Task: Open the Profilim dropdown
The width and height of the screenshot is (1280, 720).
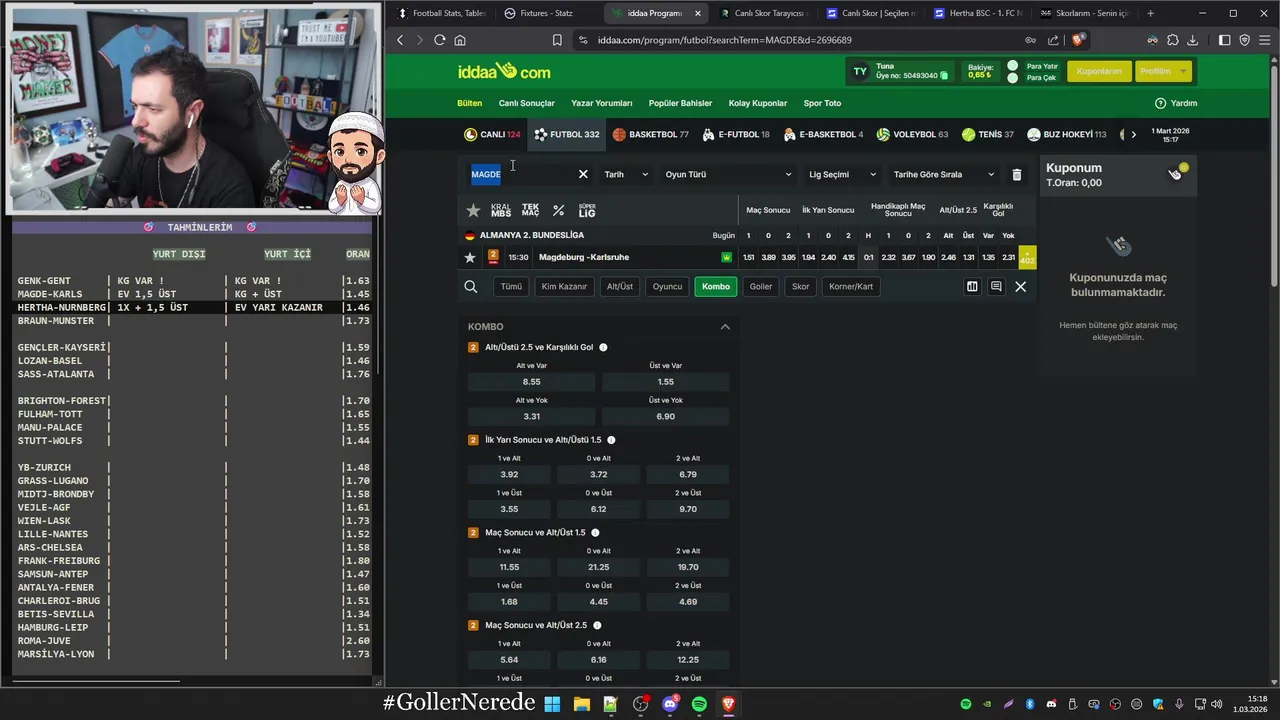Action: (x=1164, y=71)
